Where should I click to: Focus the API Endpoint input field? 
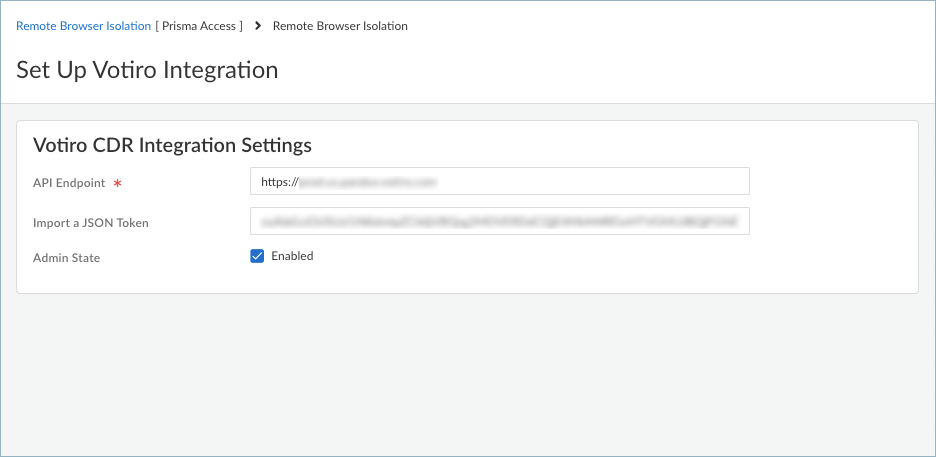point(600,182)
